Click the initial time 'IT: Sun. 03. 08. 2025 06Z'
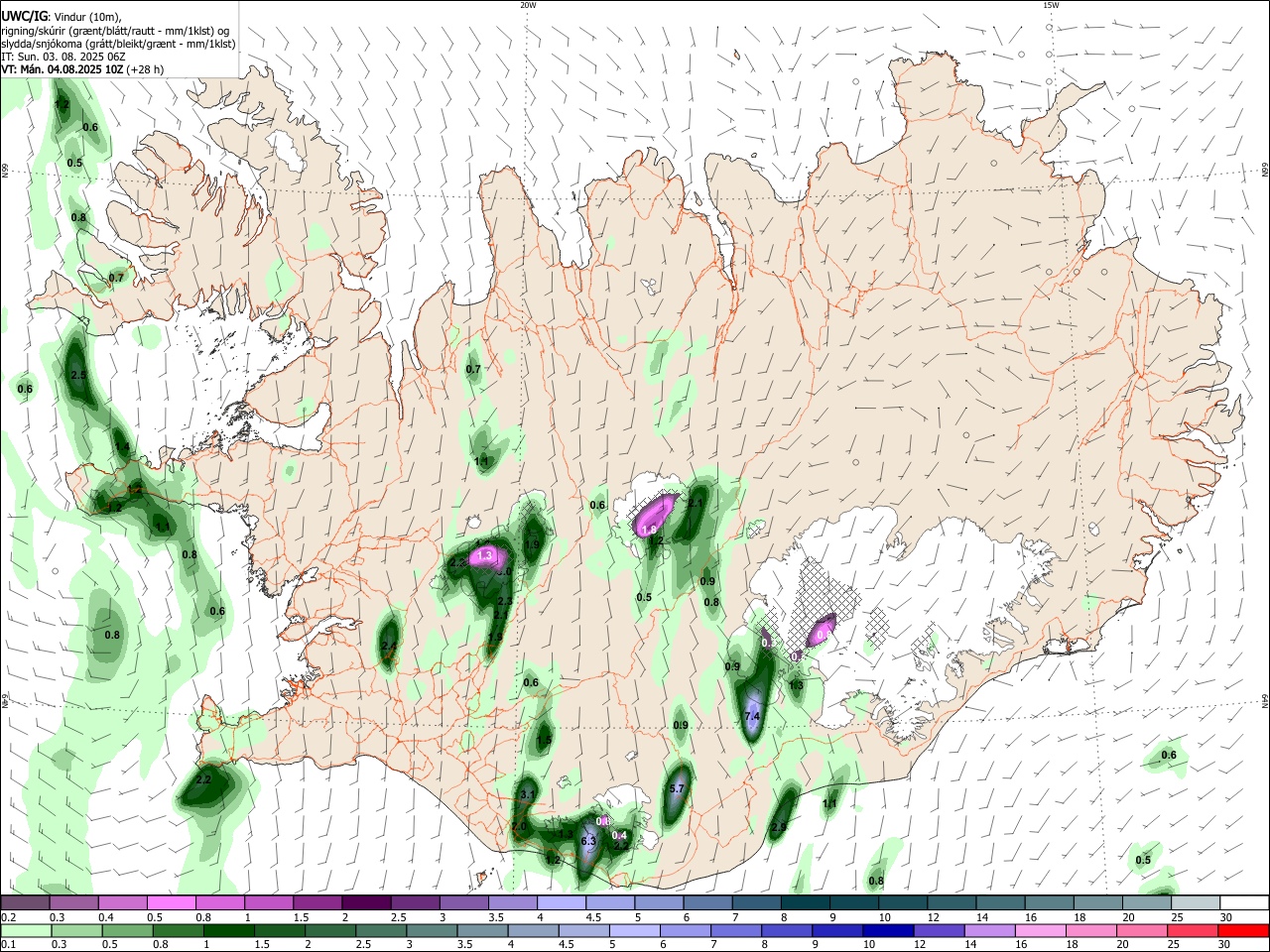 pos(63,57)
